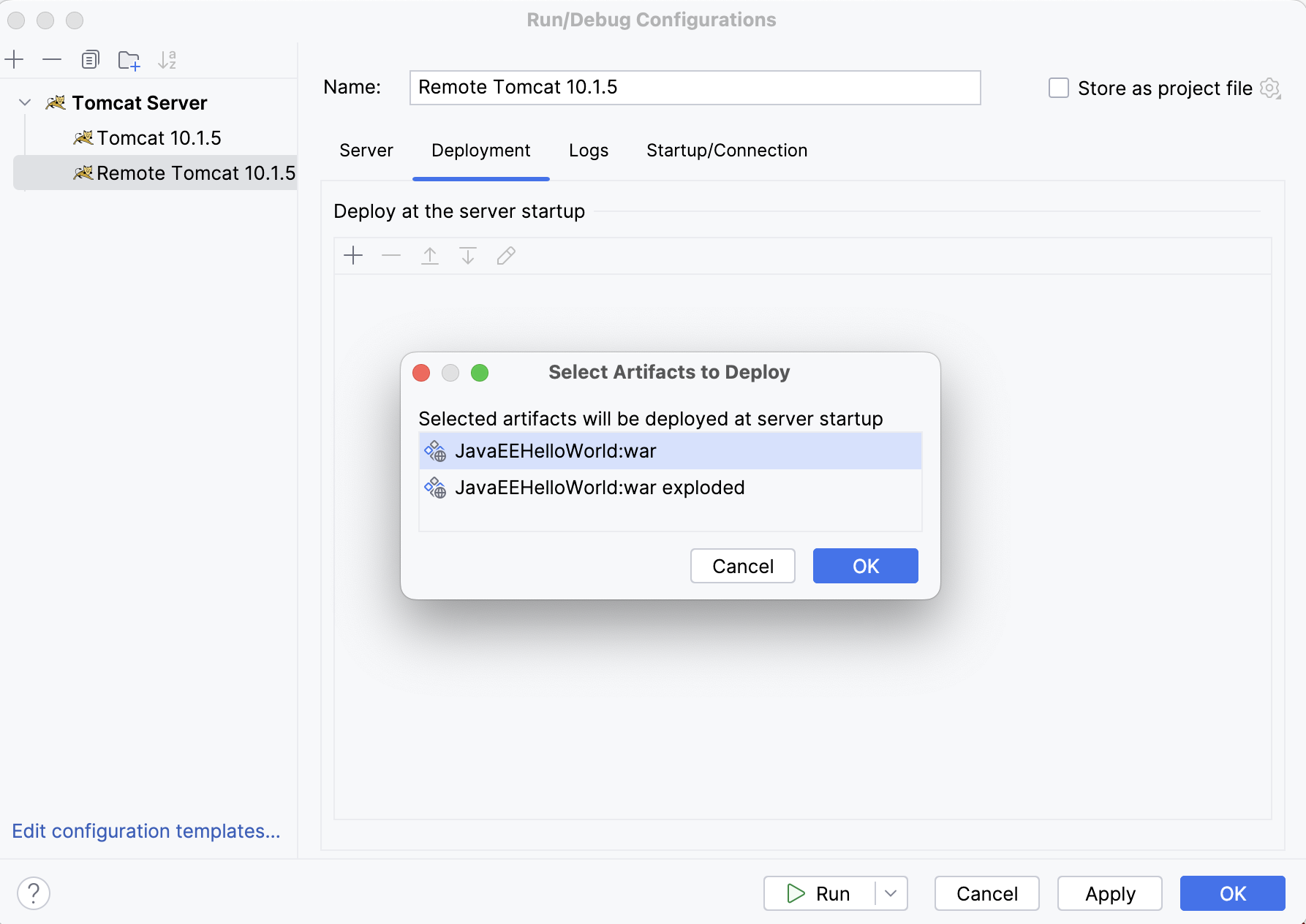
Task: Add an artifact to deployment list
Action: [x=353, y=255]
